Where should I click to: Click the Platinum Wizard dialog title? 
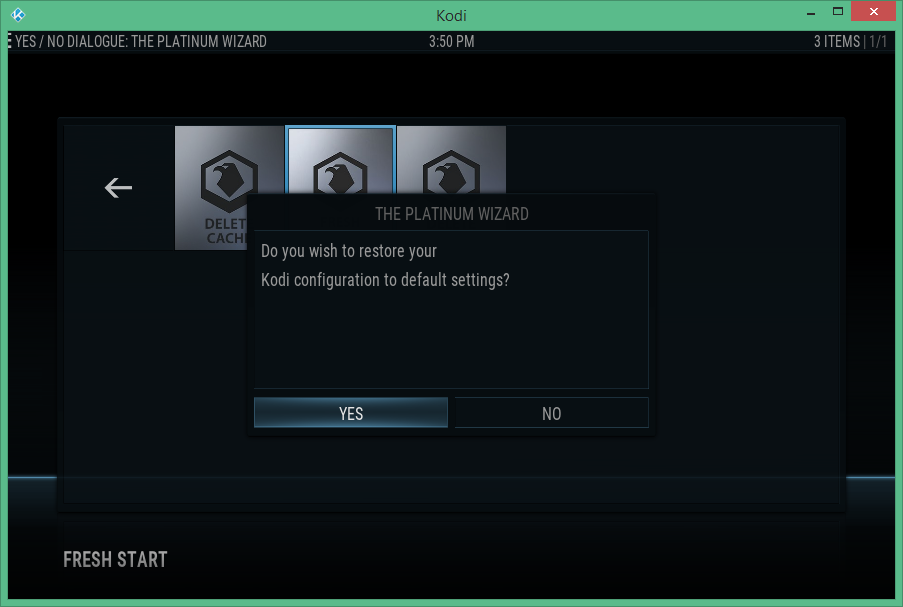[452, 214]
